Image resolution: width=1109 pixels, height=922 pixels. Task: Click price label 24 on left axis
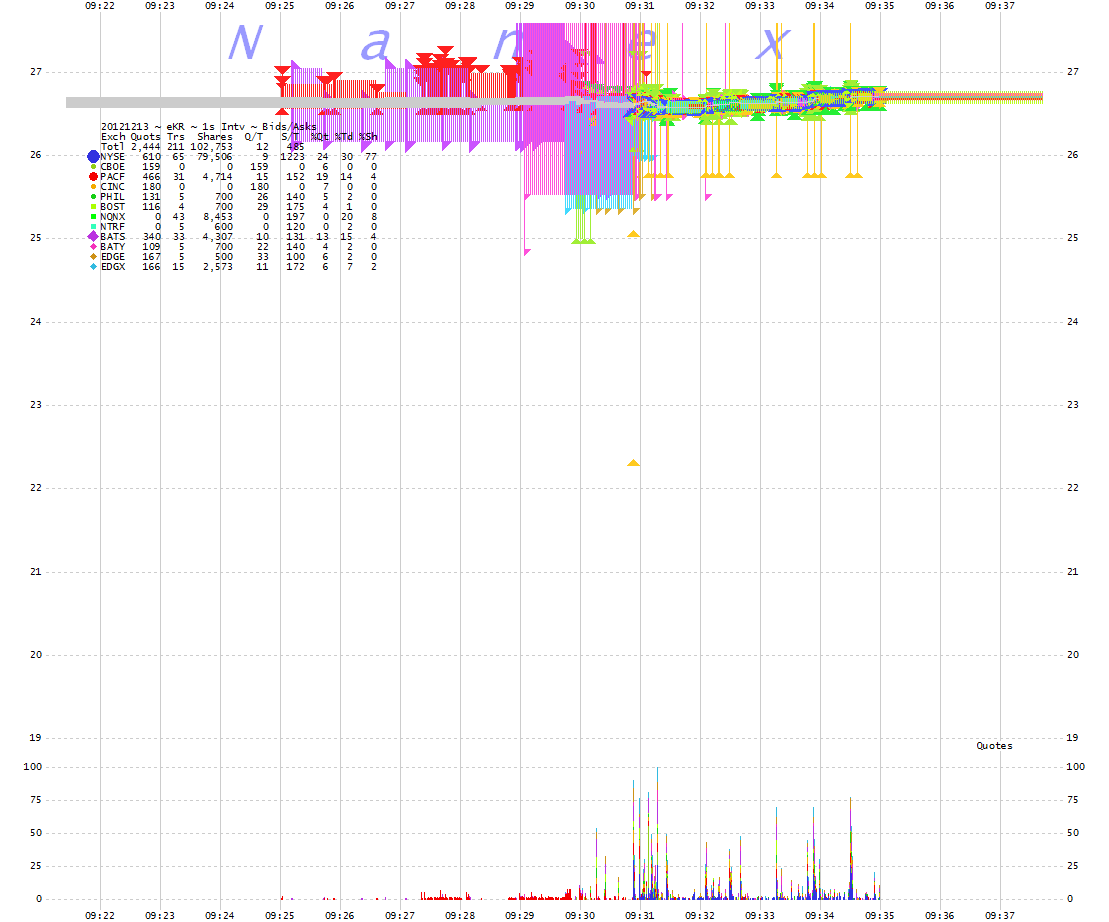click(35, 321)
